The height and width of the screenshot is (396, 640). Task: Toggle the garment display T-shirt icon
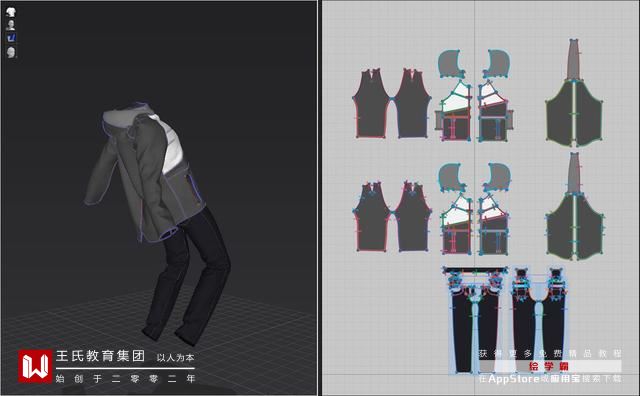(11, 12)
